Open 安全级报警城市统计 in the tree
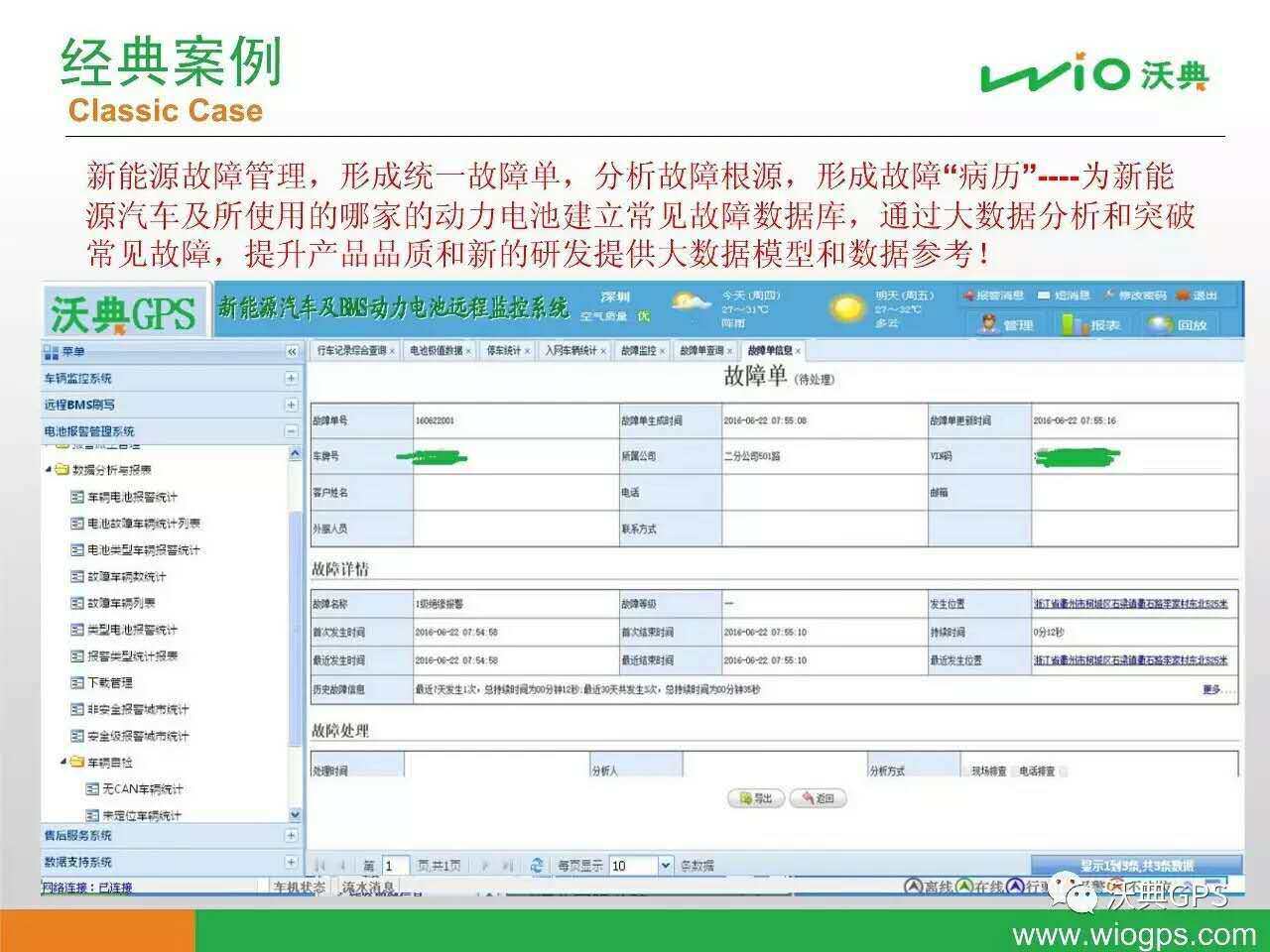Viewport: 1270px width, 952px height. [138, 737]
